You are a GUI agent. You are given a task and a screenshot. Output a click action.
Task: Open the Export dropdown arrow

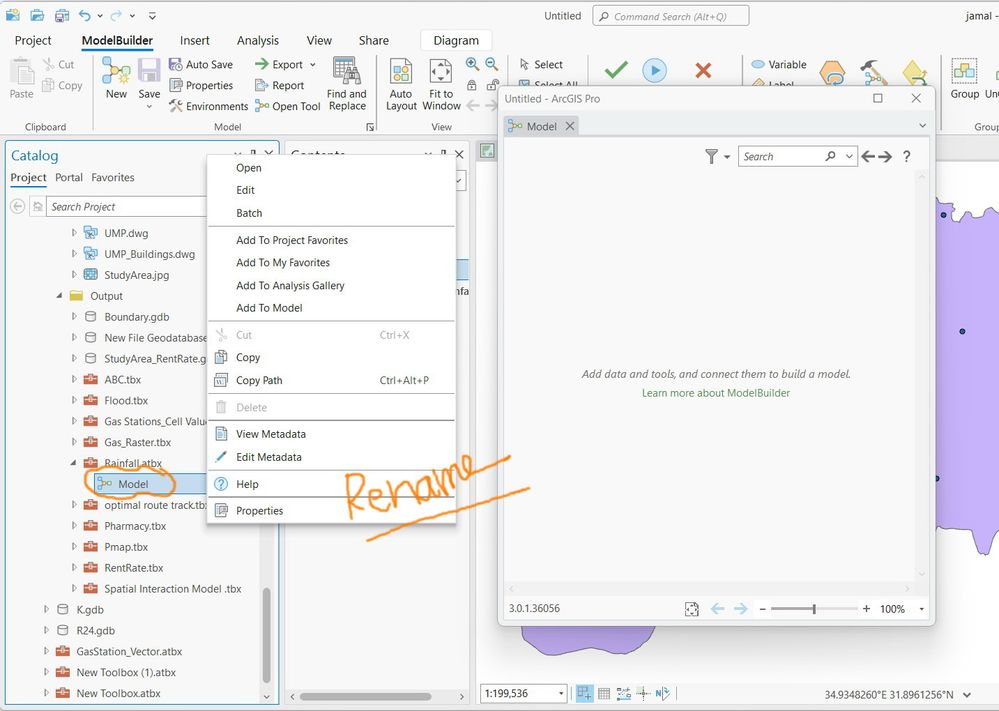pos(313,65)
